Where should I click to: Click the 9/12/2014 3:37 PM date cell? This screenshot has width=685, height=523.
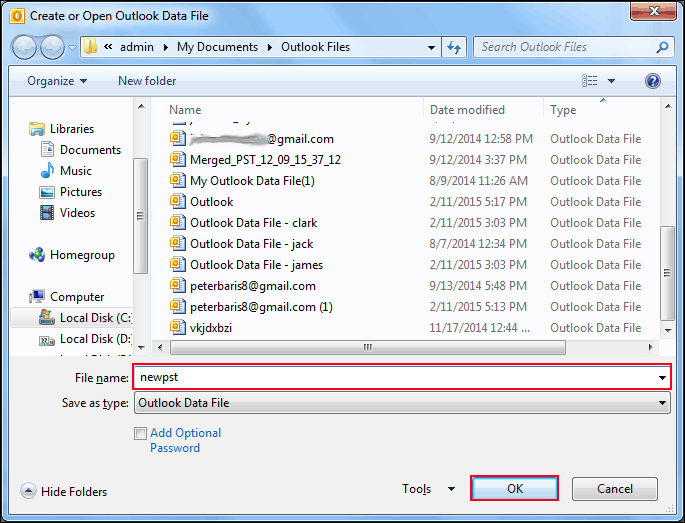478,160
